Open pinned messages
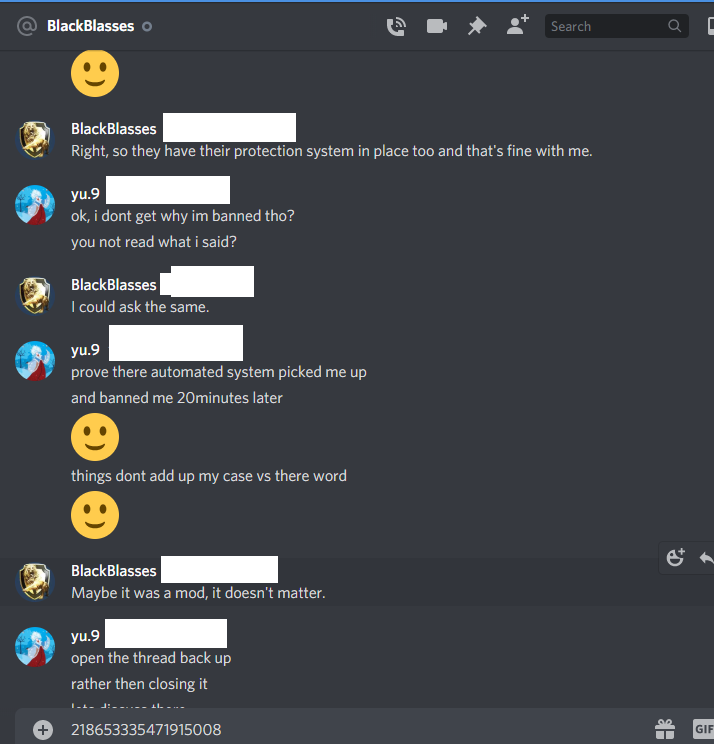 tap(477, 26)
